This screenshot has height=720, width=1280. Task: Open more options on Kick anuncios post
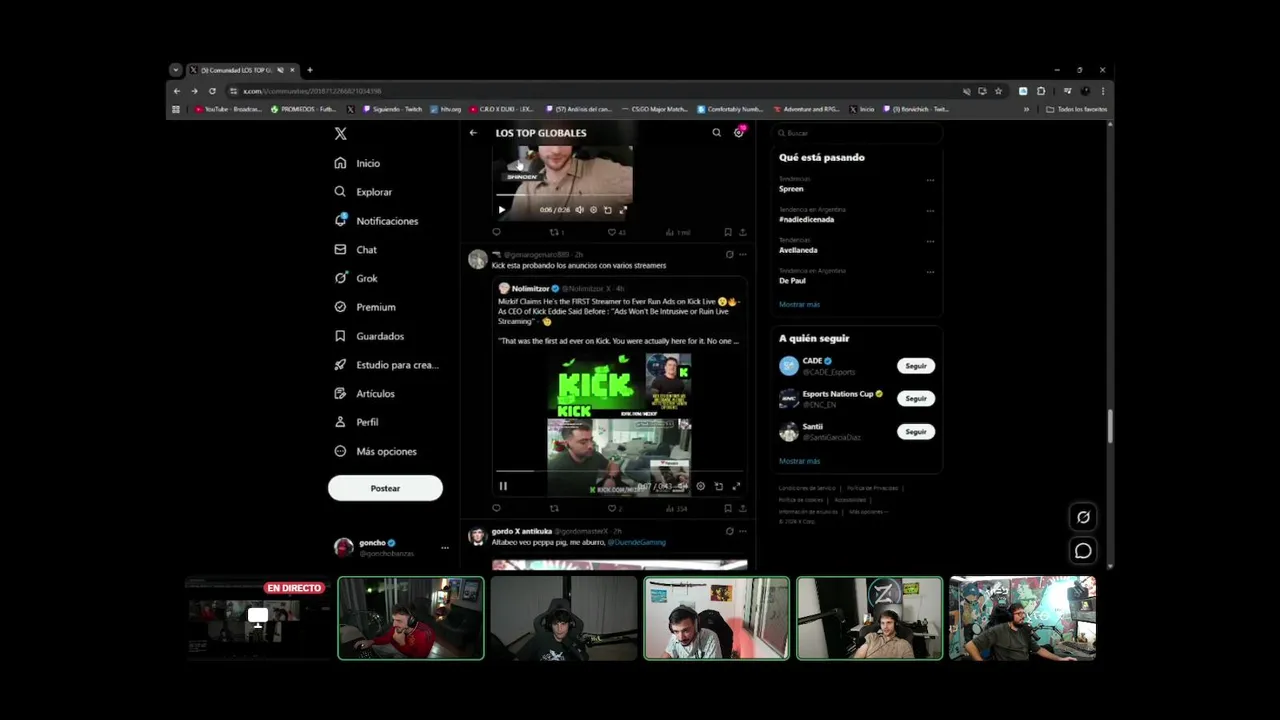(742, 255)
